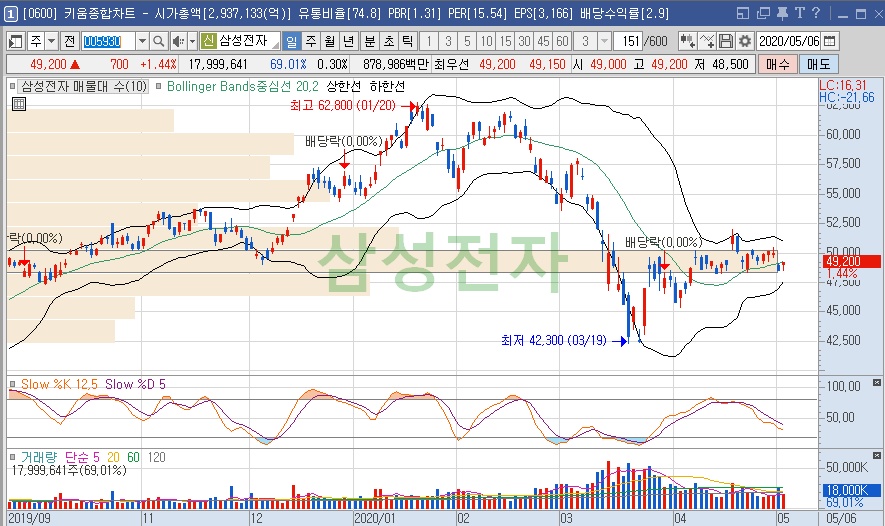Click the stock code input 005930

point(108,41)
